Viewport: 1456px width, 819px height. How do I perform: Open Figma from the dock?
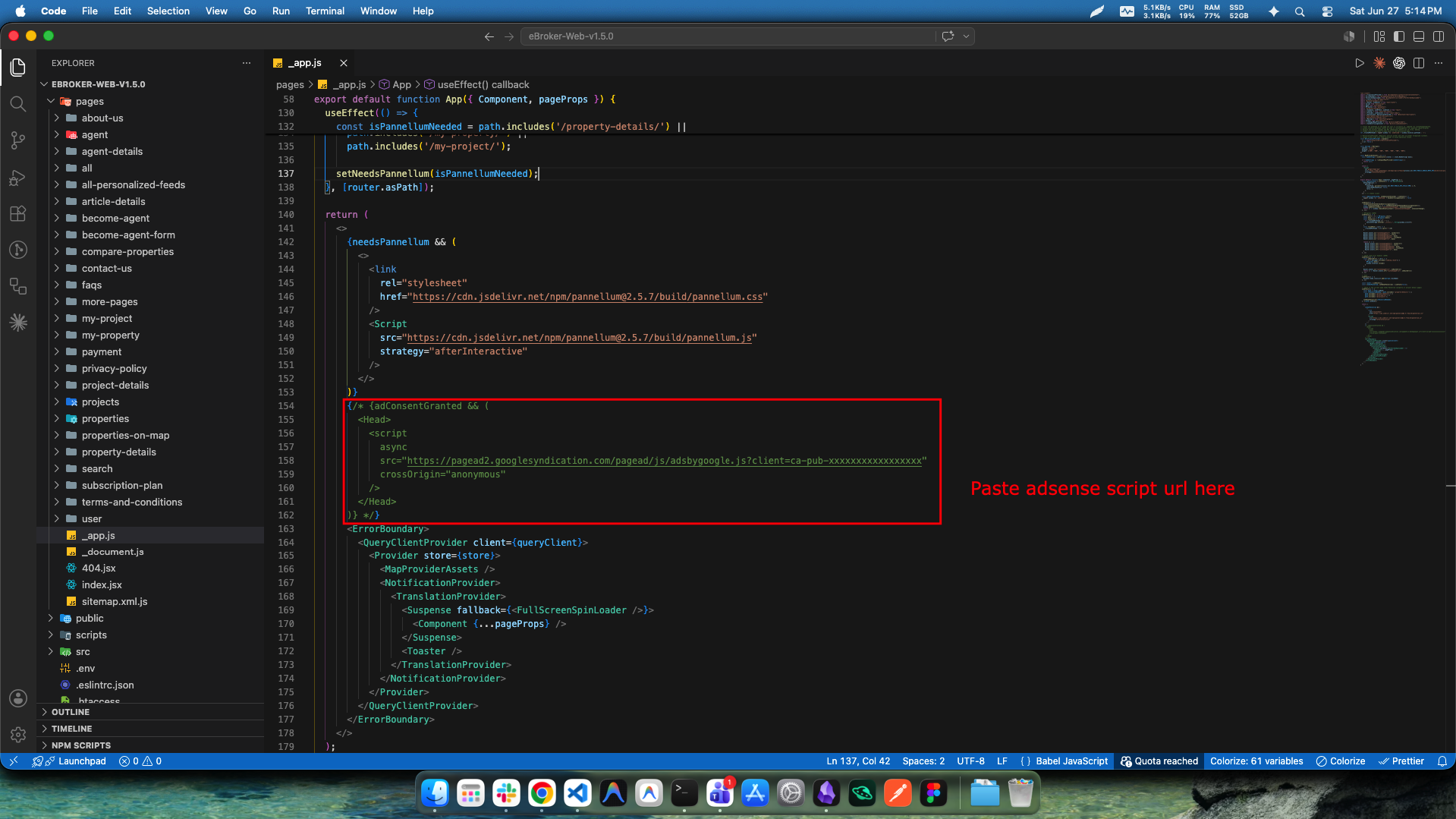coord(934,794)
